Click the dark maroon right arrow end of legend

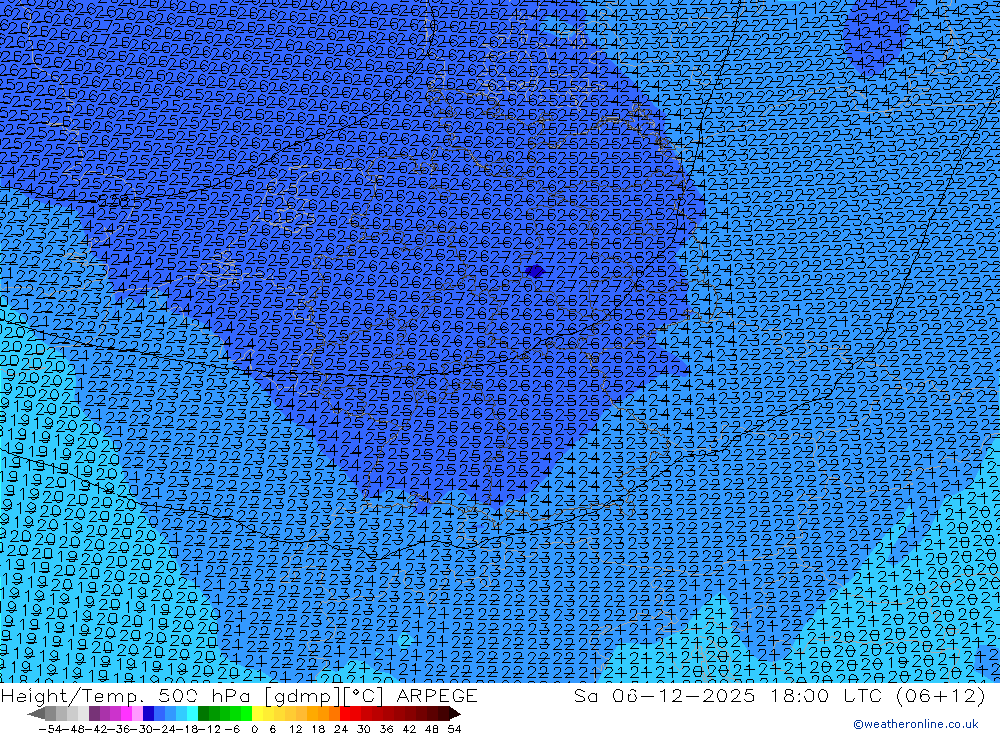pos(455,713)
